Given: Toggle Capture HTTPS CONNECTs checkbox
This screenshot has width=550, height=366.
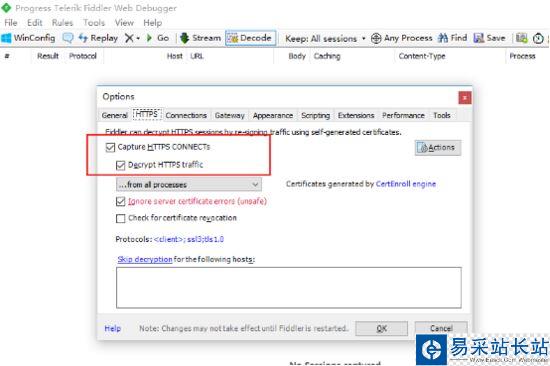Looking at the screenshot, I should pyautogui.click(x=110, y=147).
